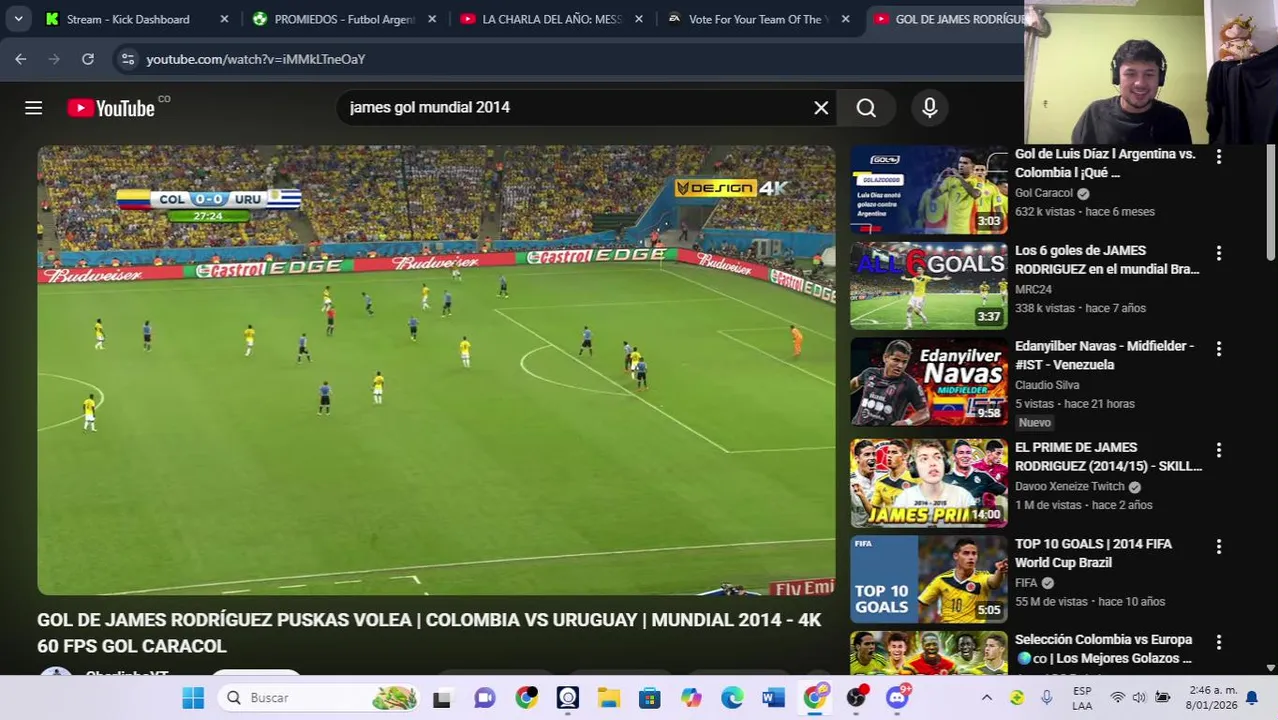Open Los 6 goles de JAMES thumbnail
This screenshot has width=1278, height=720.
coord(929,285)
